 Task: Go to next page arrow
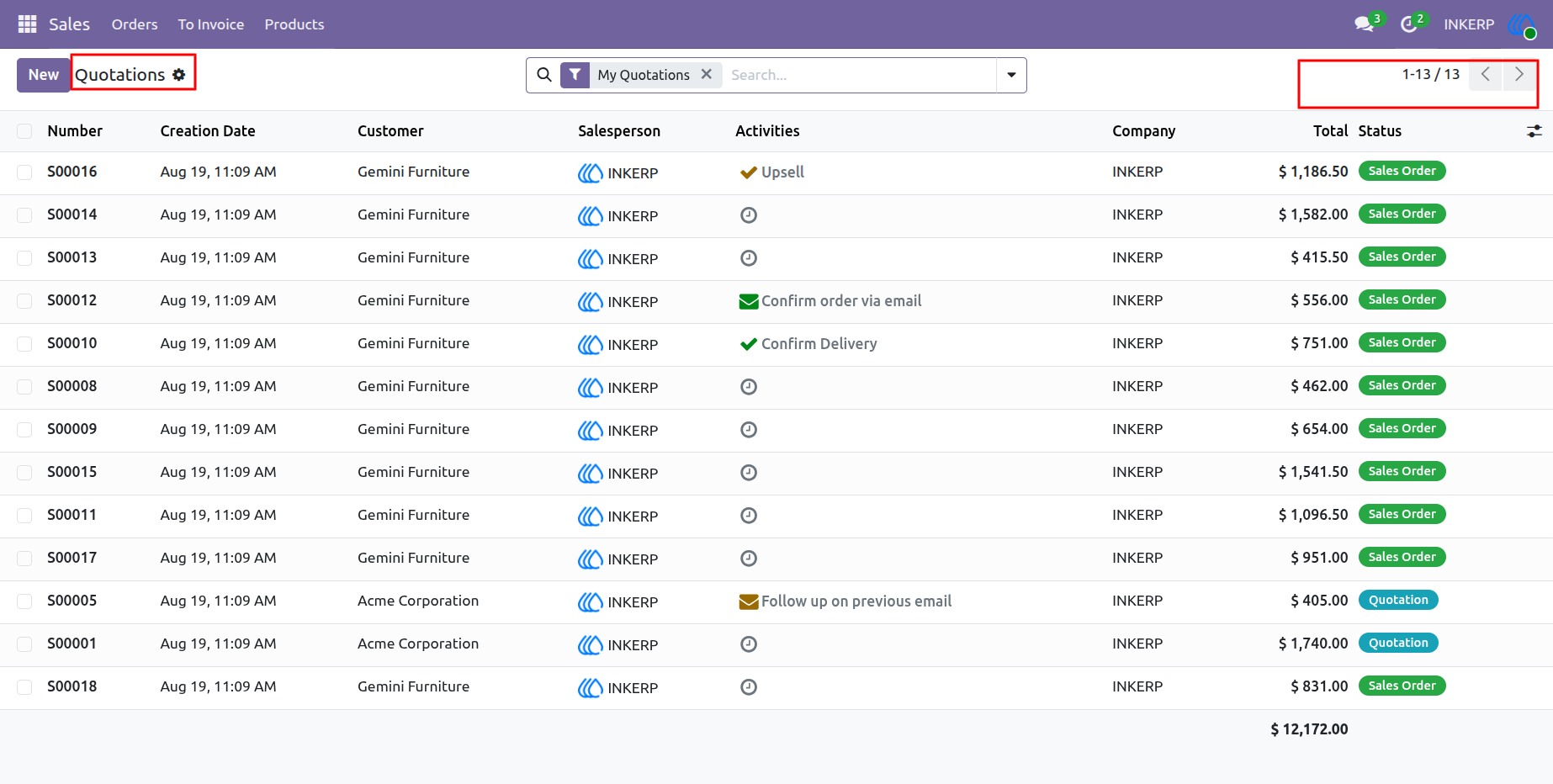coord(1519,74)
